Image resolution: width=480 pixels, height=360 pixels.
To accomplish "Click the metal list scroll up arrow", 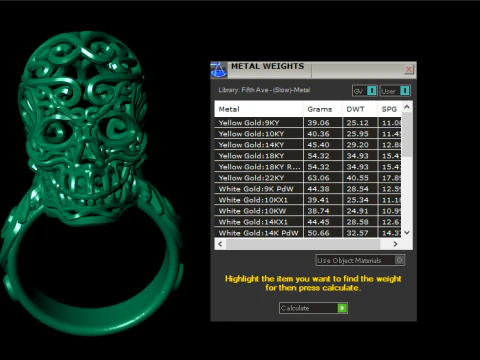I will [407, 107].
